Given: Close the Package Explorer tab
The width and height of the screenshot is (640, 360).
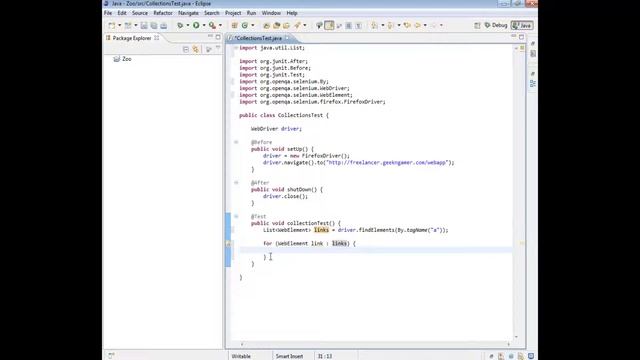Looking at the screenshot, I should tap(157, 38).
